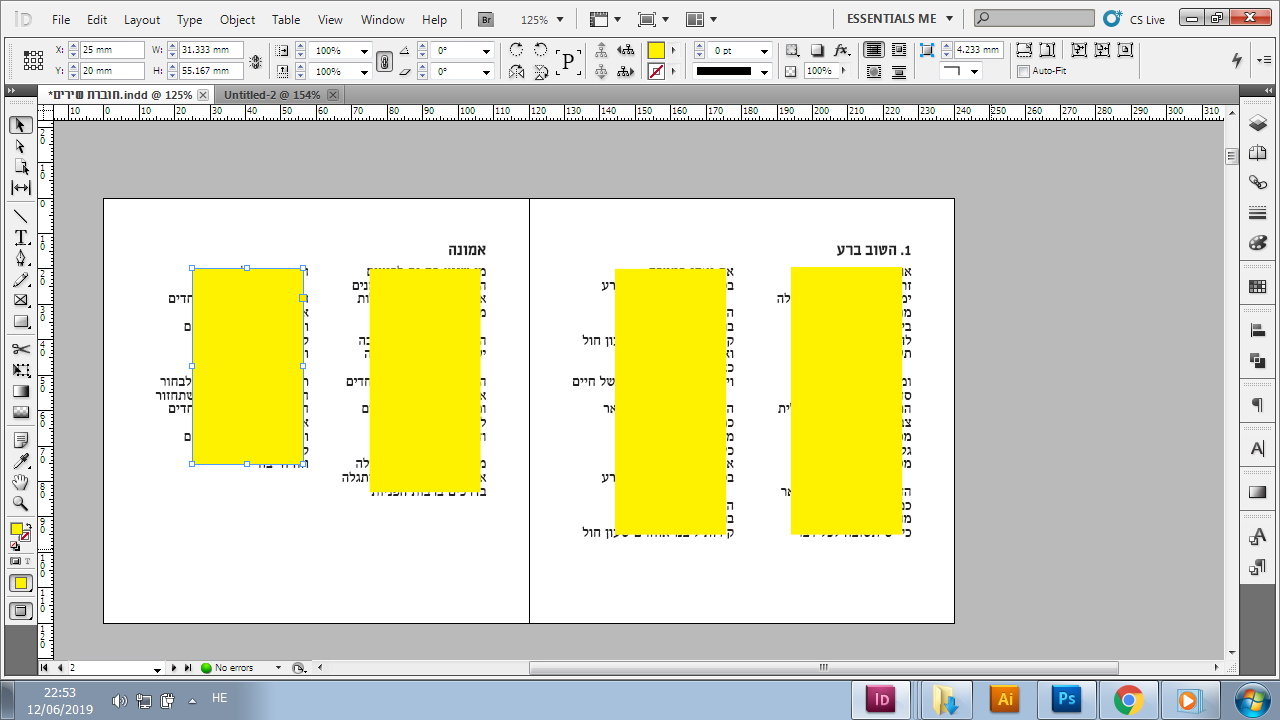This screenshot has height=720, width=1280.
Task: Open the scale Y percentage dropdown
Action: [x=363, y=72]
